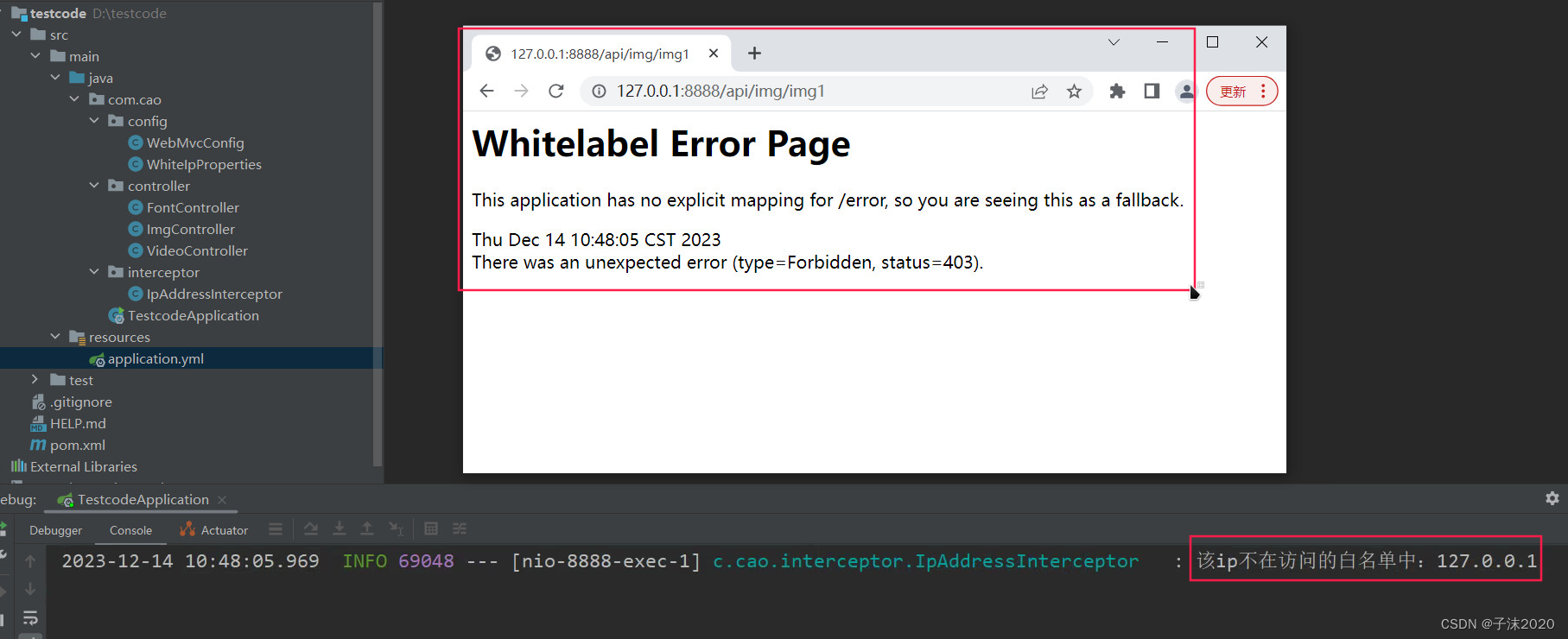Screen dimensions: 1568x639
Task: Open the WebMvcConfig class
Action: [195, 142]
